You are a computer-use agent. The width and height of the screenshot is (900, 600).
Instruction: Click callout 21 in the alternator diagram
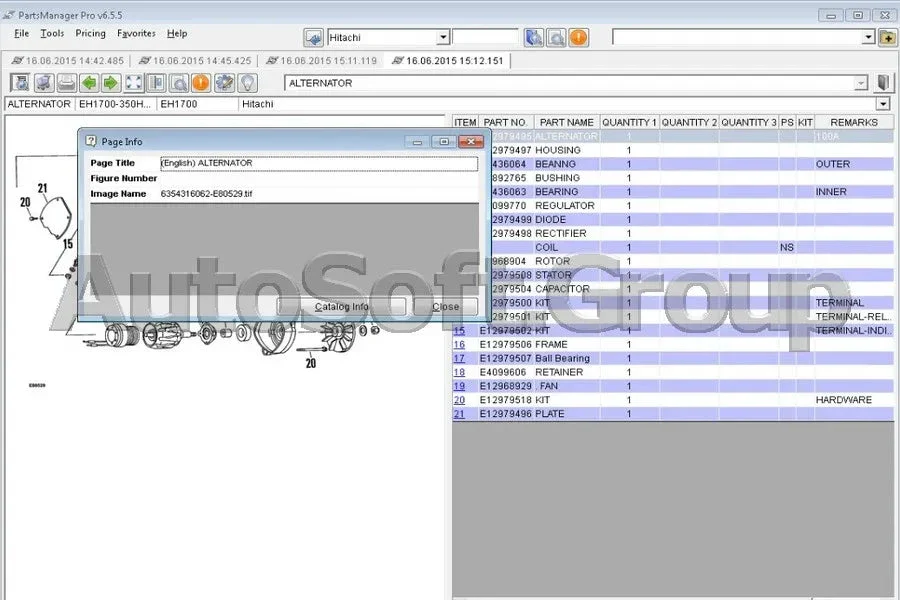(x=42, y=188)
